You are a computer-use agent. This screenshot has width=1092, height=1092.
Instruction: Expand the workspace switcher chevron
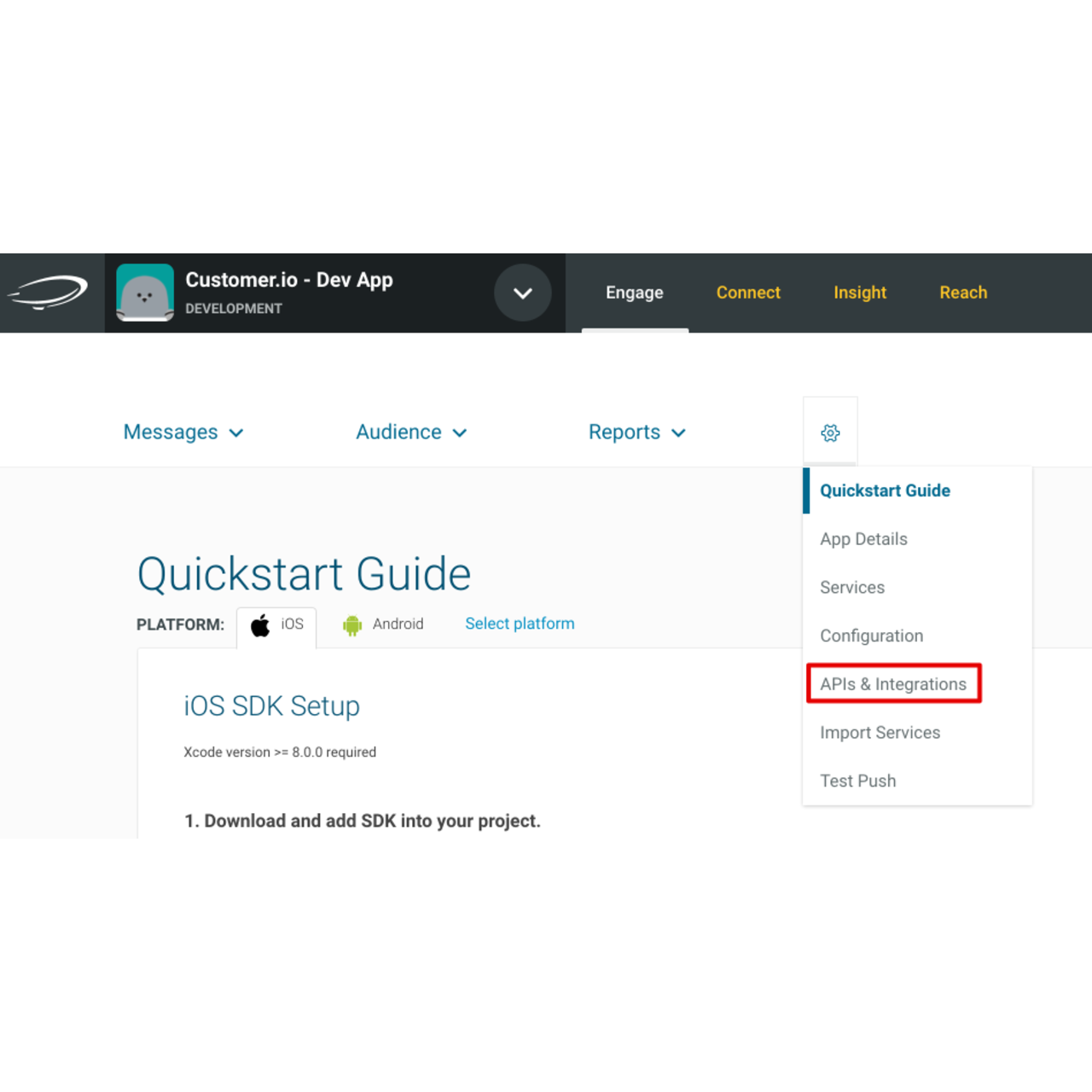click(x=523, y=293)
